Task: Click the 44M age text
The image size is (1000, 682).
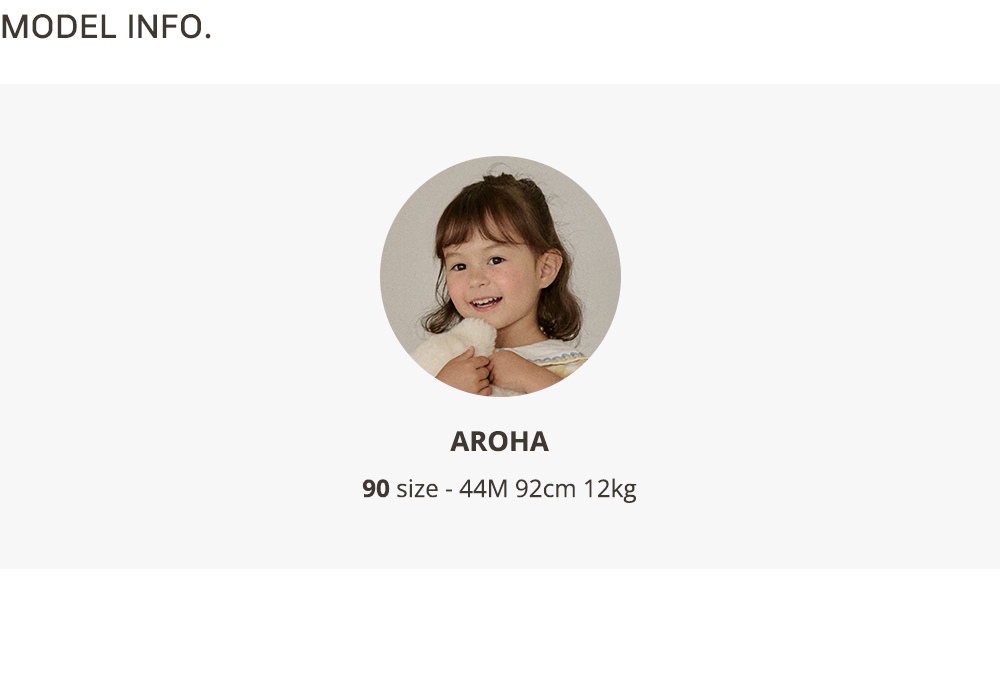Action: click(483, 489)
